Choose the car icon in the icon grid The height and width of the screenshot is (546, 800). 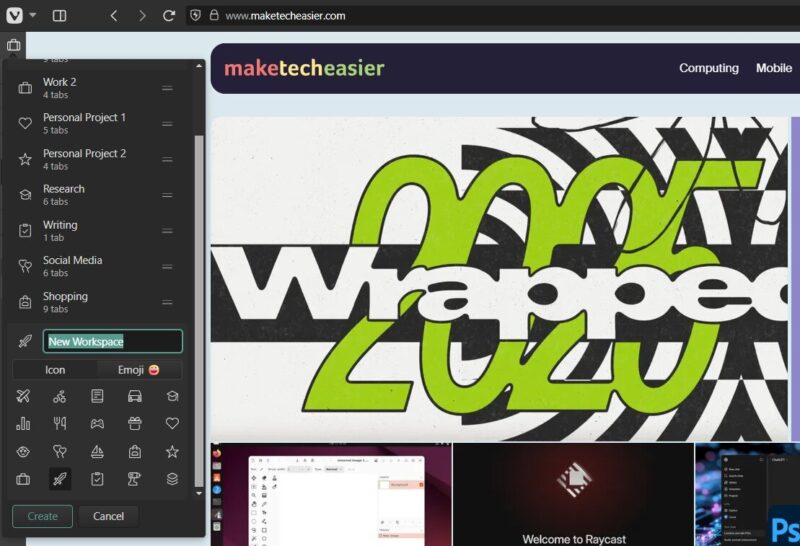tap(135, 396)
